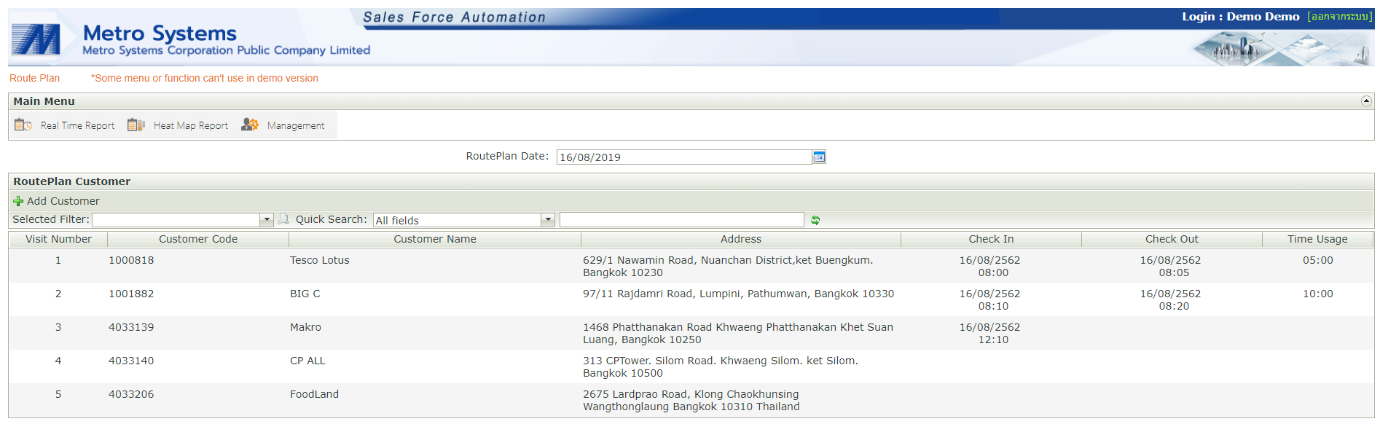1380x424 pixels.
Task: Click visit number 5
Action: pos(58,394)
